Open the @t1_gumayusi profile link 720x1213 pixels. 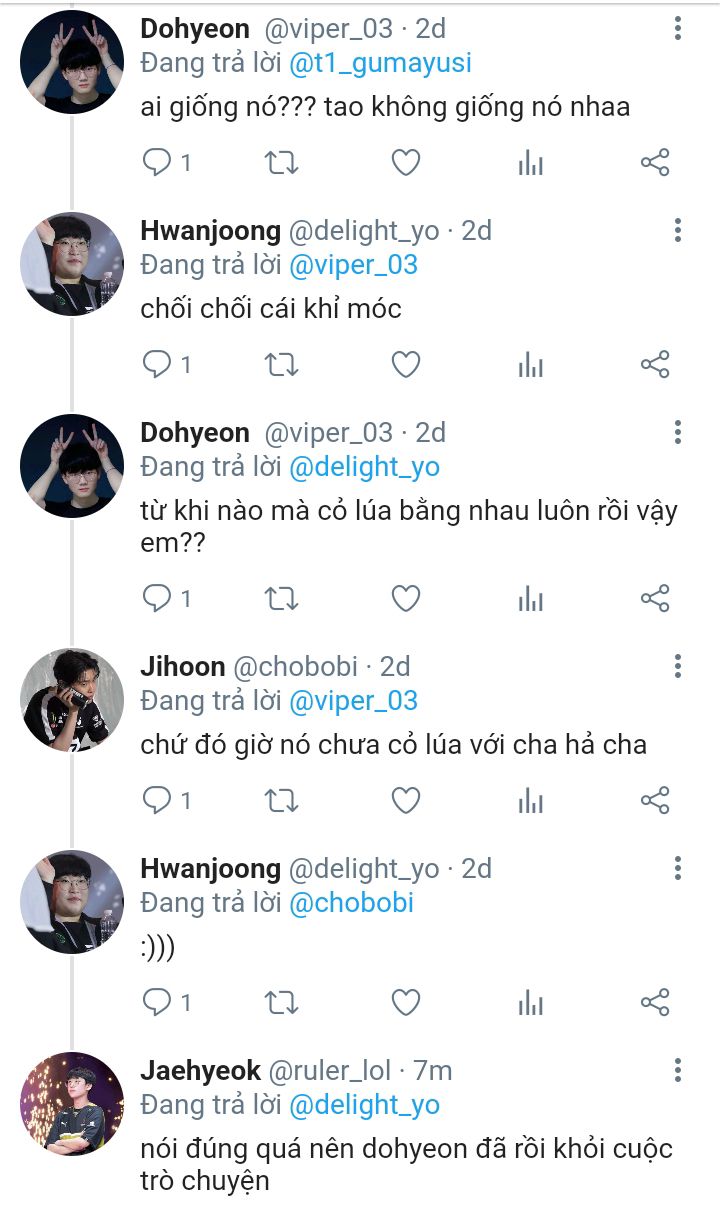pos(381,63)
